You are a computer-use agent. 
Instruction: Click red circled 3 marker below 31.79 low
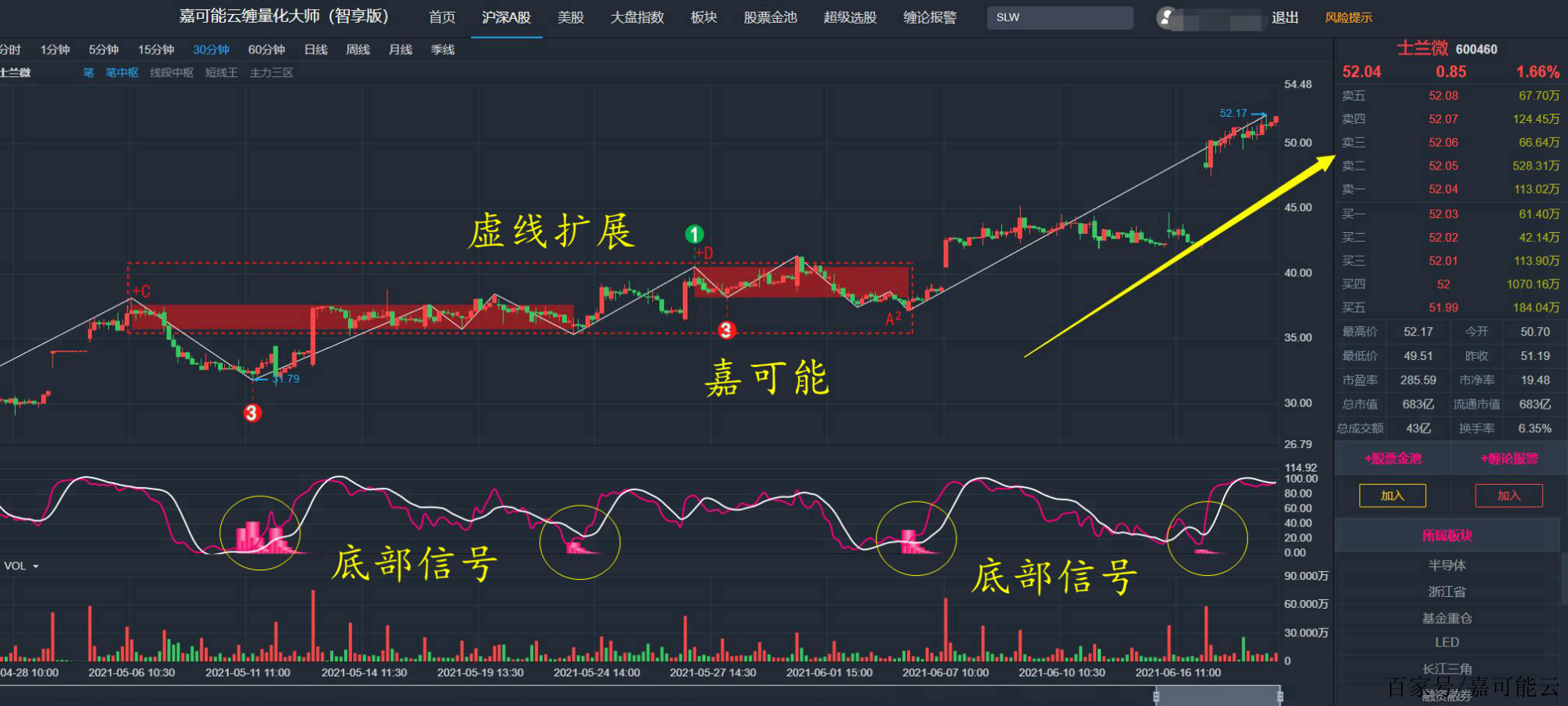click(x=252, y=413)
